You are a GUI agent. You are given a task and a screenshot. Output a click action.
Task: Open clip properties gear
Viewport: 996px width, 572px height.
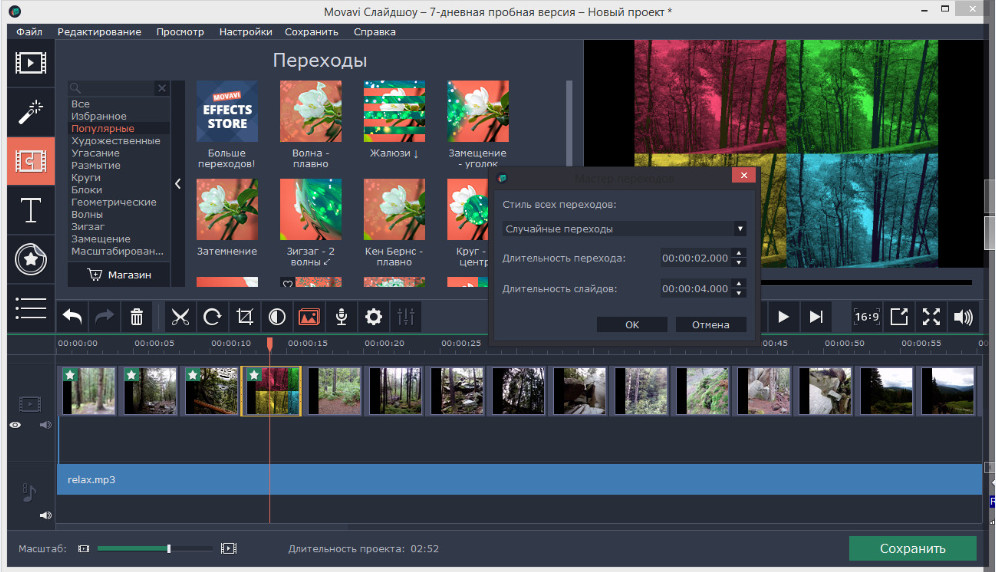tap(374, 317)
